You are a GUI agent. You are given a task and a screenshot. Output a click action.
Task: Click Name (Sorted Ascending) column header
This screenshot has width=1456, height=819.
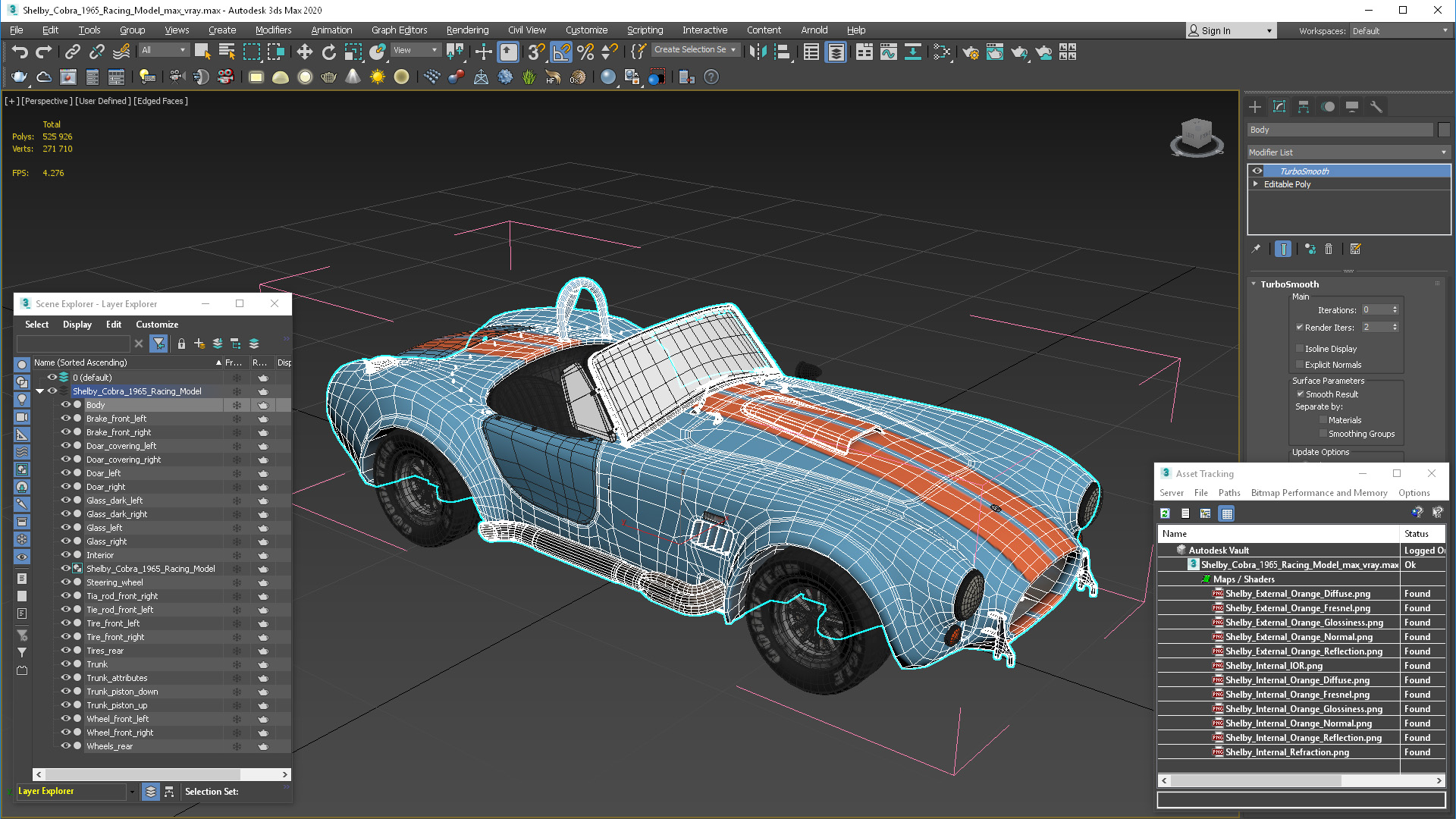coord(127,362)
